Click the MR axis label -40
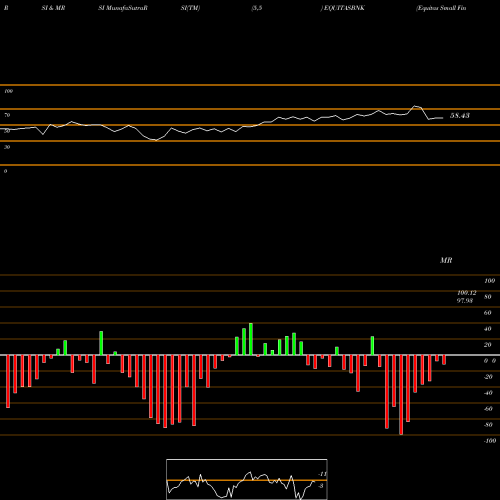This screenshot has height=500, width=500. (488, 393)
